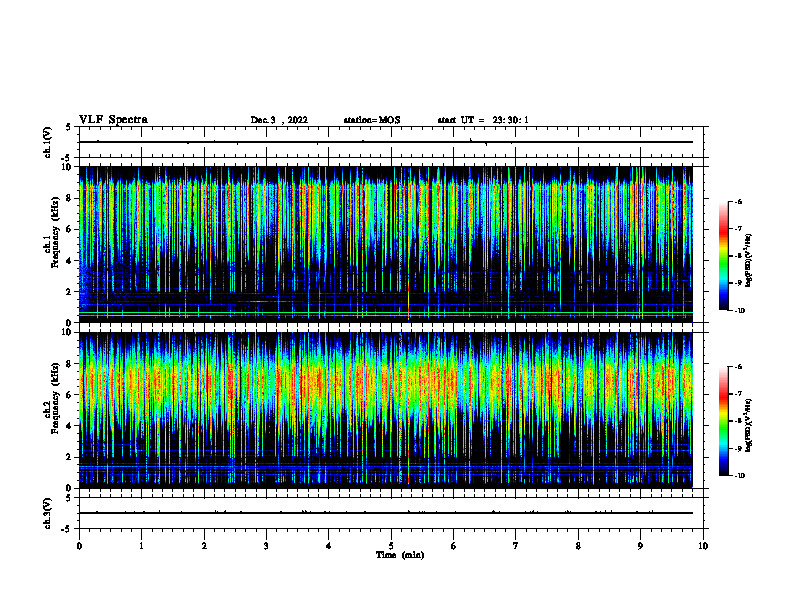
Task: Click the "Time (min)" axis label
Action: click(x=400, y=555)
